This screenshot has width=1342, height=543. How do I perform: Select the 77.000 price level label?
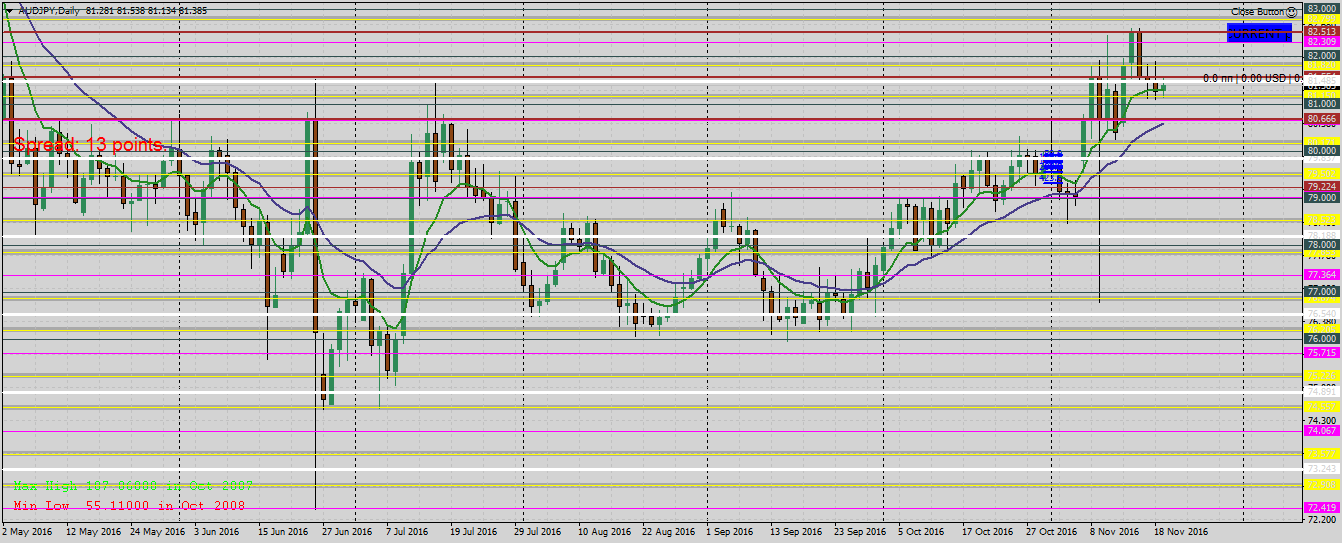[1322, 291]
